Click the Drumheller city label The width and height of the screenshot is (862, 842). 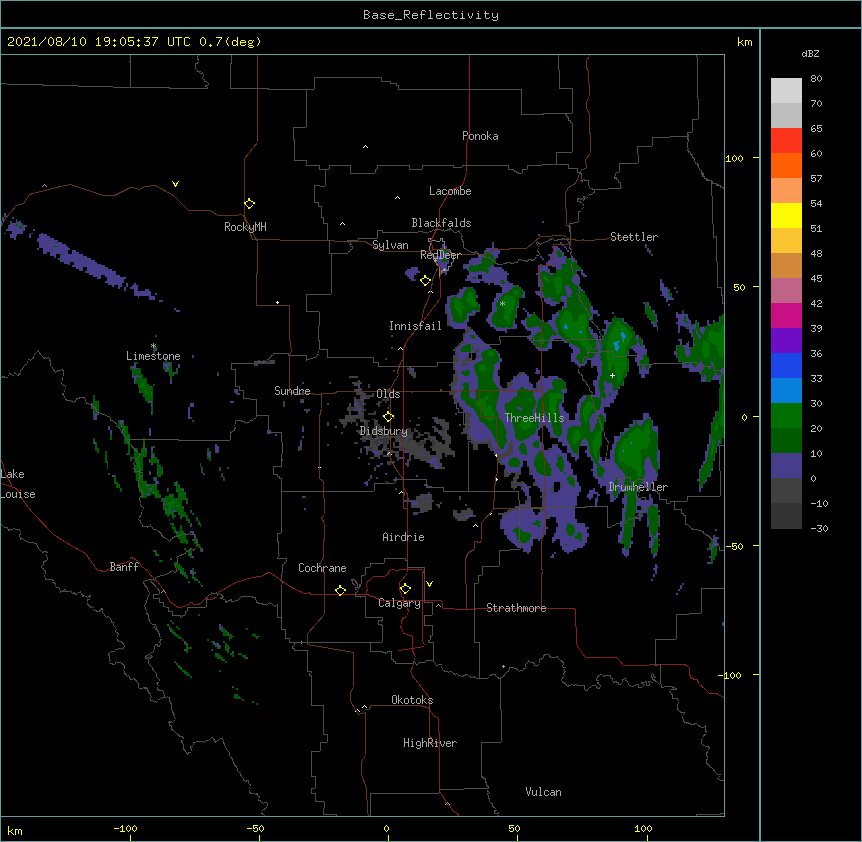click(x=638, y=487)
